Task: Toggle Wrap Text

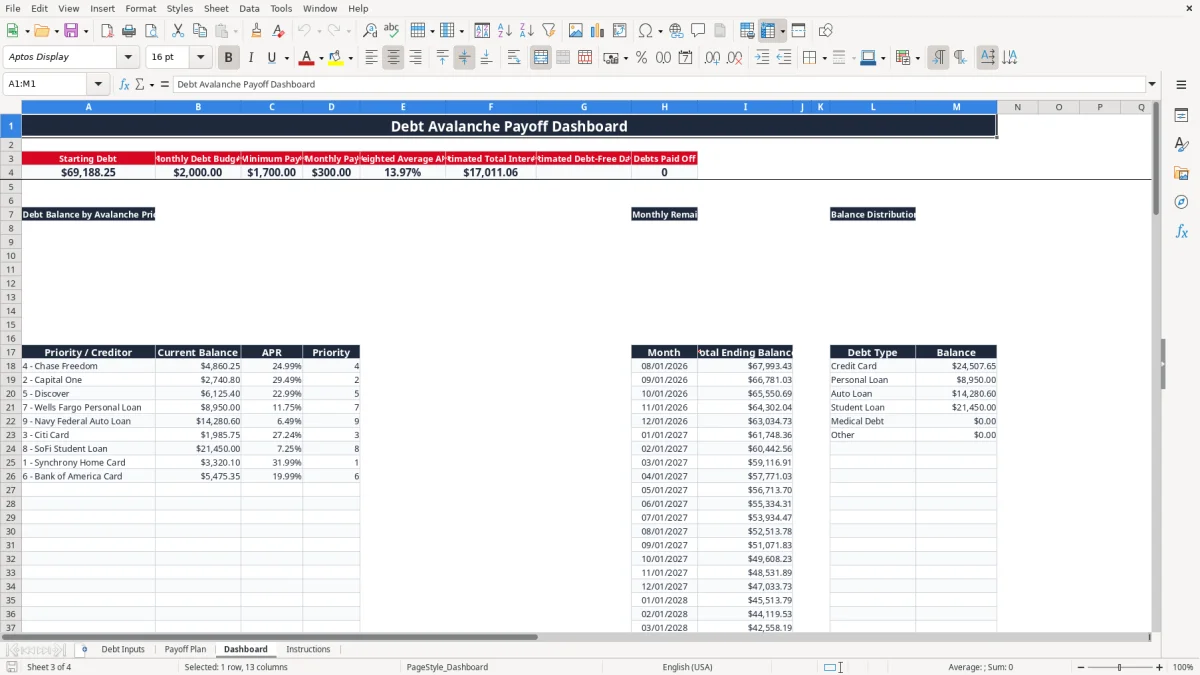Action: click(x=514, y=58)
